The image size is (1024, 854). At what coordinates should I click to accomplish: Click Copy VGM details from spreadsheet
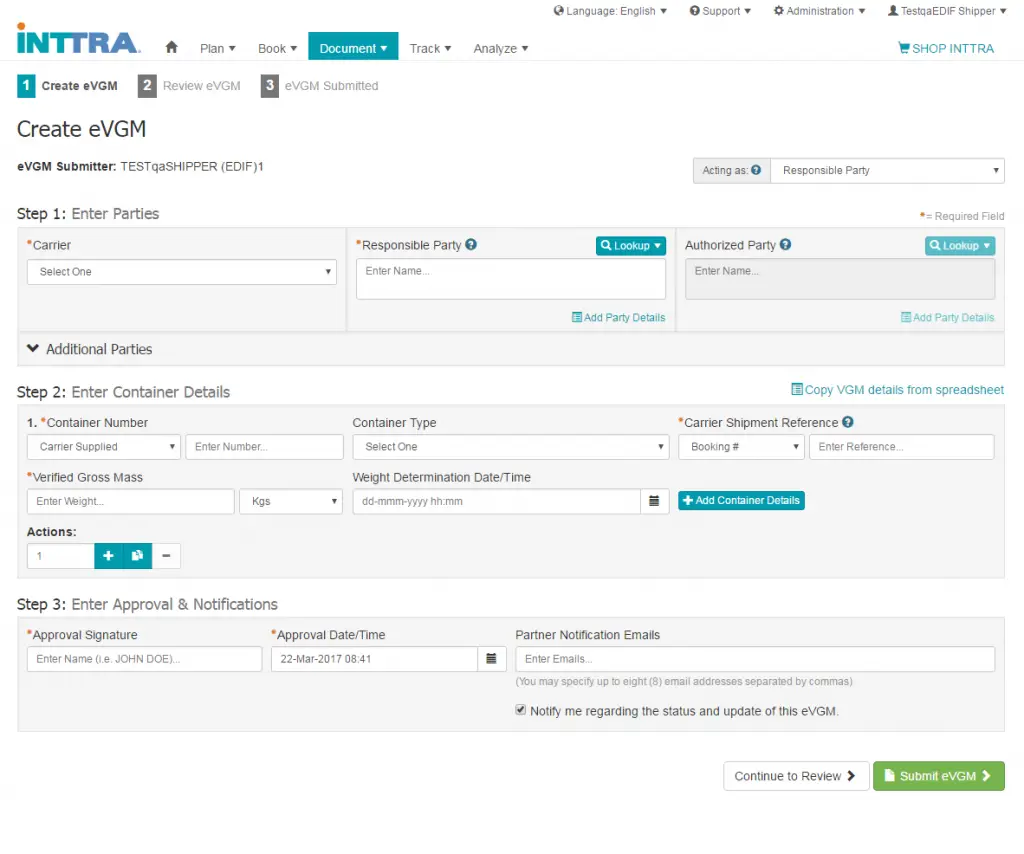coord(898,390)
